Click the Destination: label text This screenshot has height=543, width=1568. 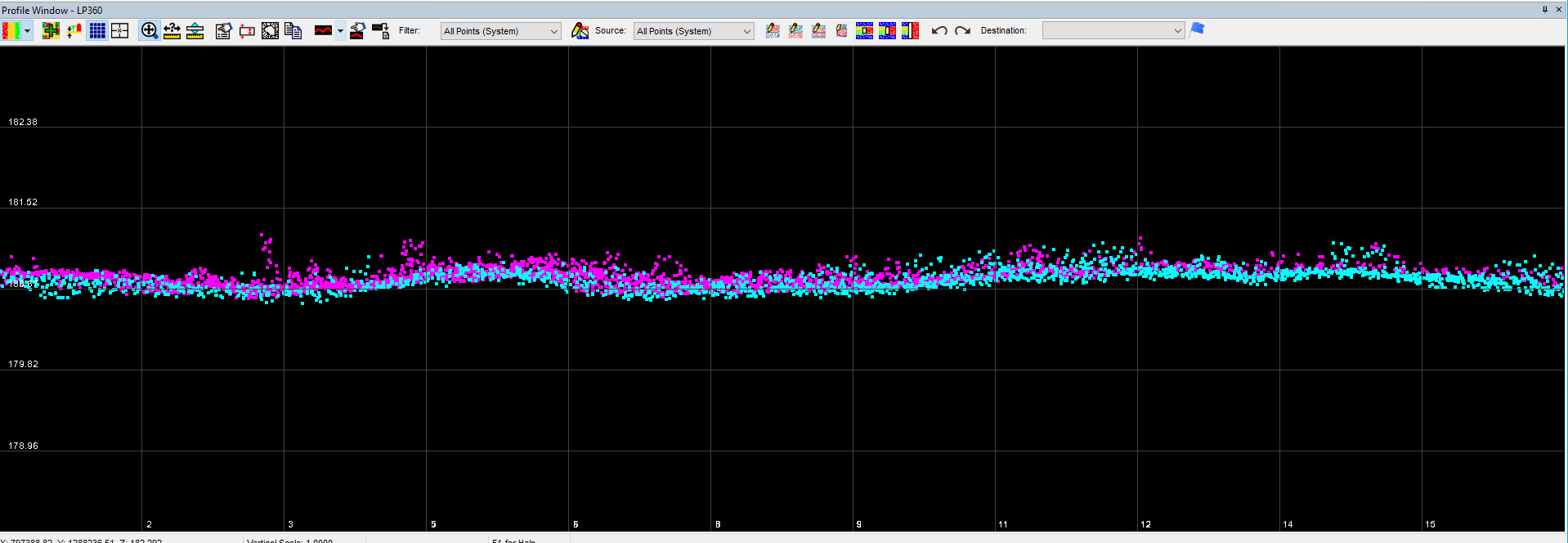click(1004, 30)
